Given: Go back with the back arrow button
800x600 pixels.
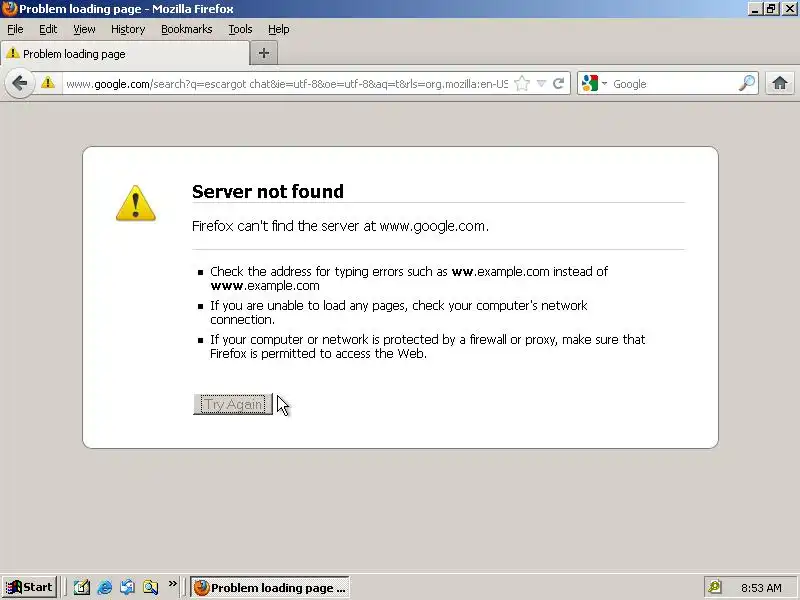Looking at the screenshot, I should 19,83.
